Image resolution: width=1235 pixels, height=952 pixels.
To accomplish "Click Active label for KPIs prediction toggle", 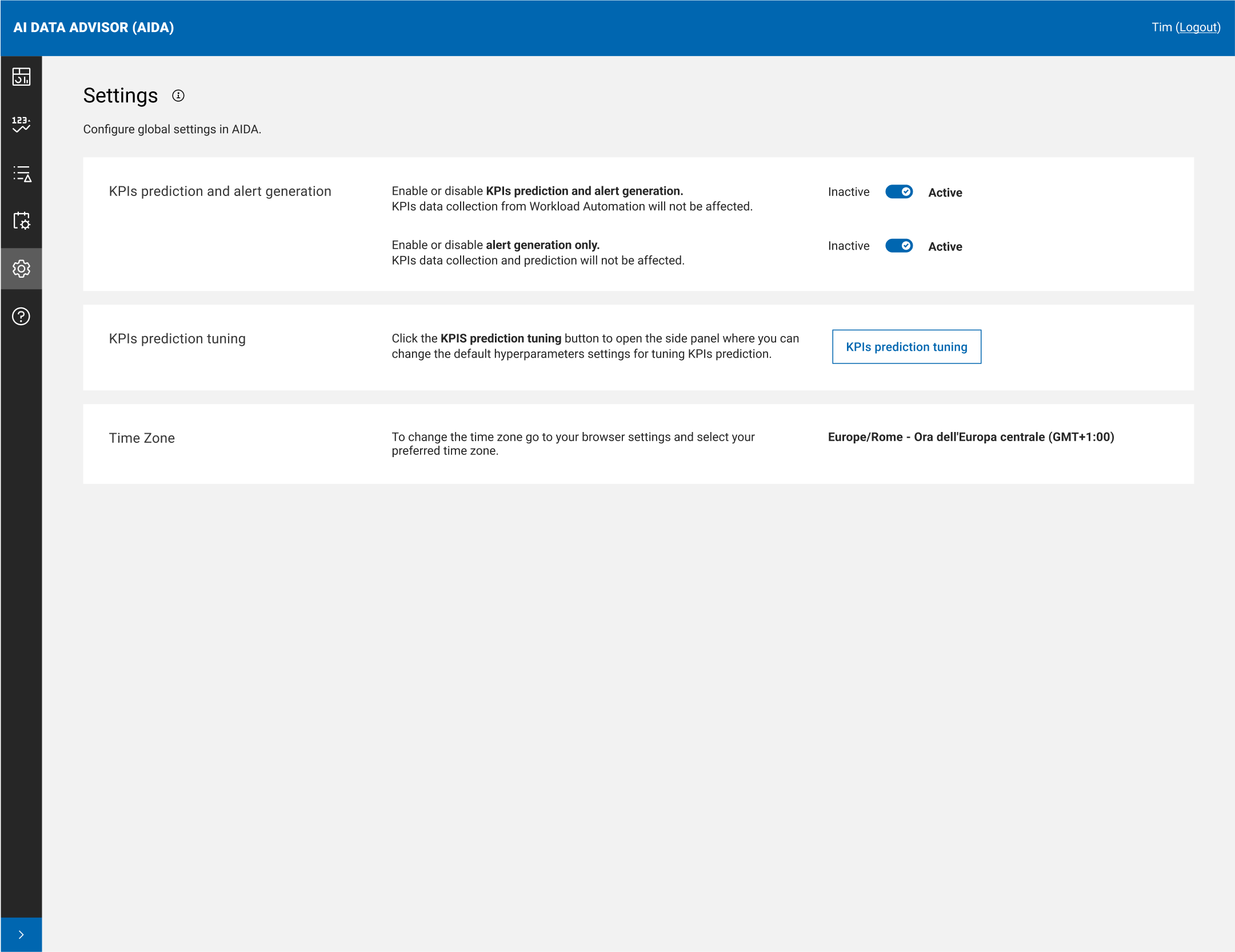I will click(x=945, y=193).
